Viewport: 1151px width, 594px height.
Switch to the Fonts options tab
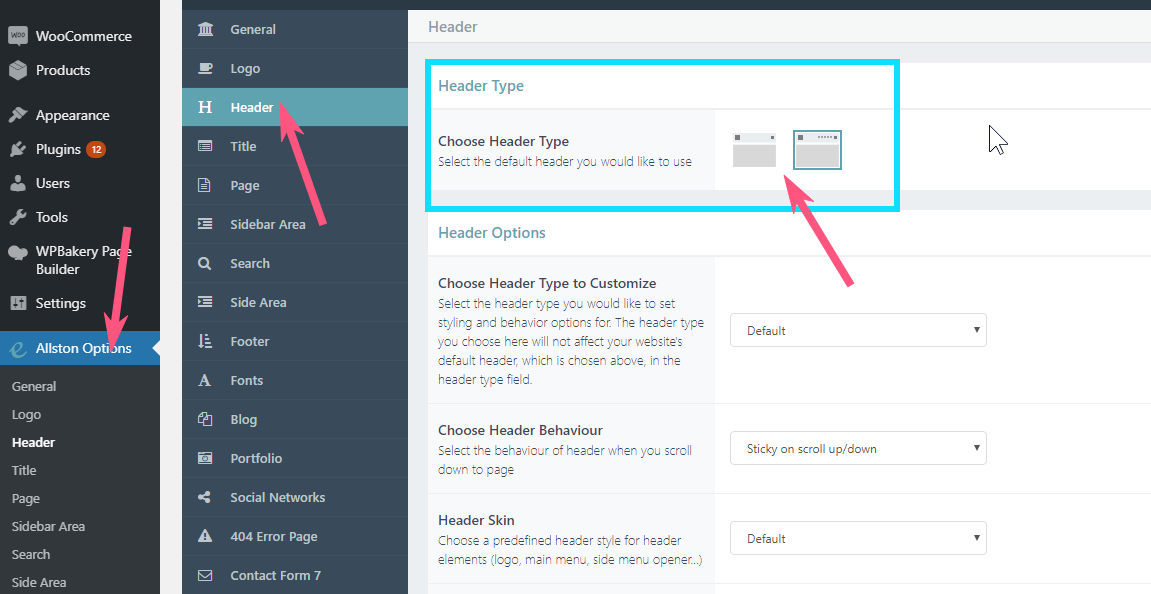pos(295,380)
